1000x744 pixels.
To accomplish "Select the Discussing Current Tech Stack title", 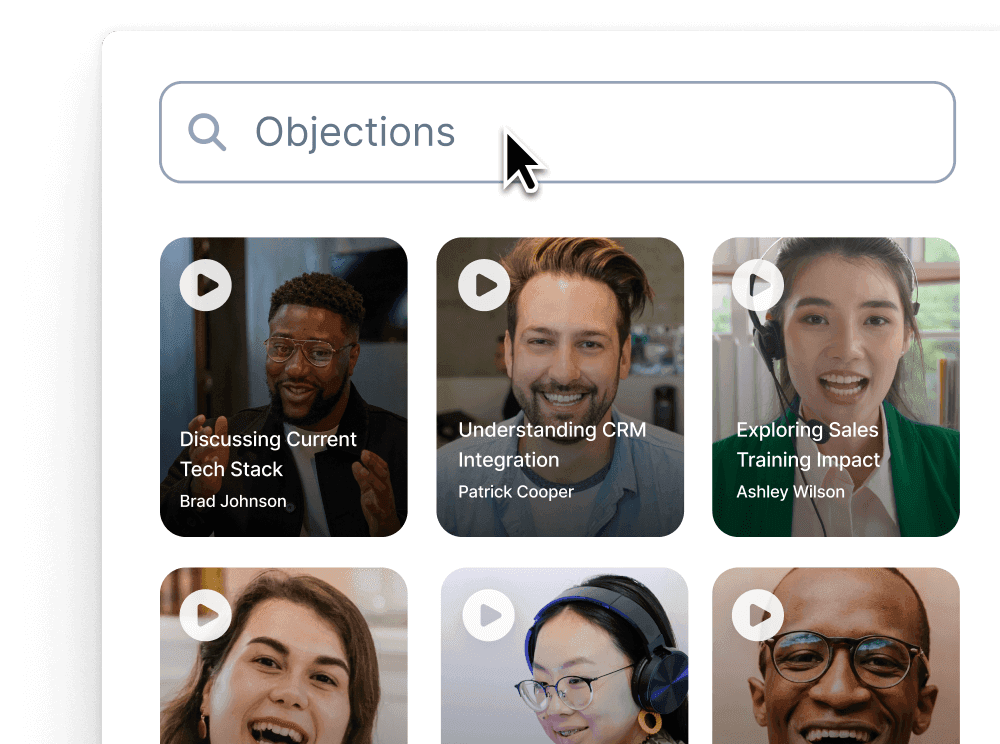I will tap(268, 454).
